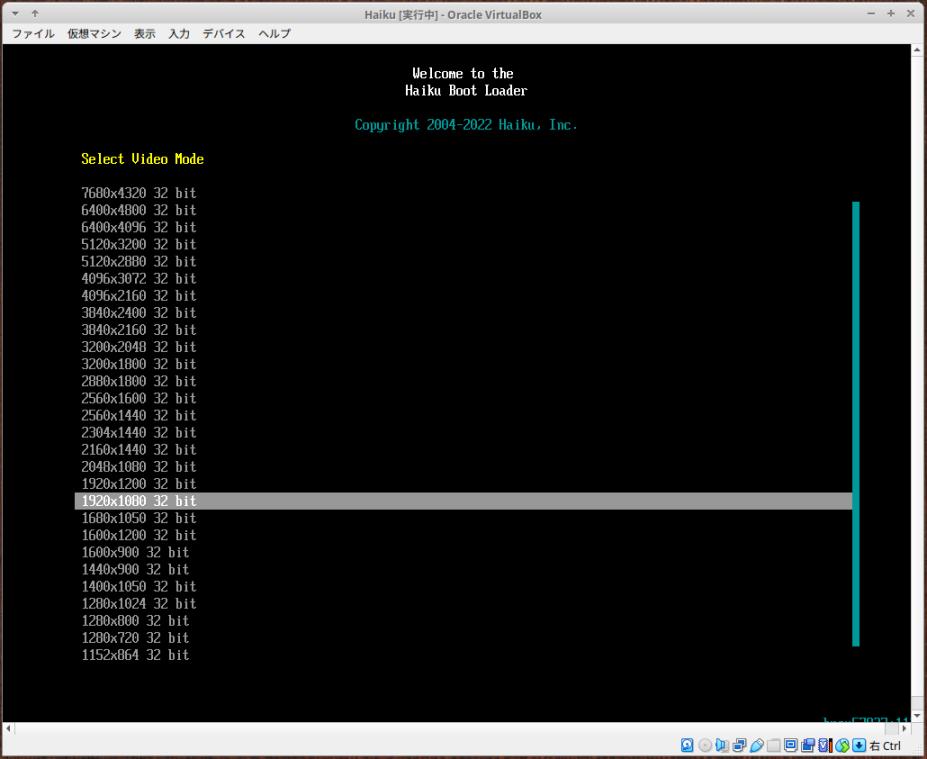
Task: Open the 表示 menu
Action: click(144, 34)
